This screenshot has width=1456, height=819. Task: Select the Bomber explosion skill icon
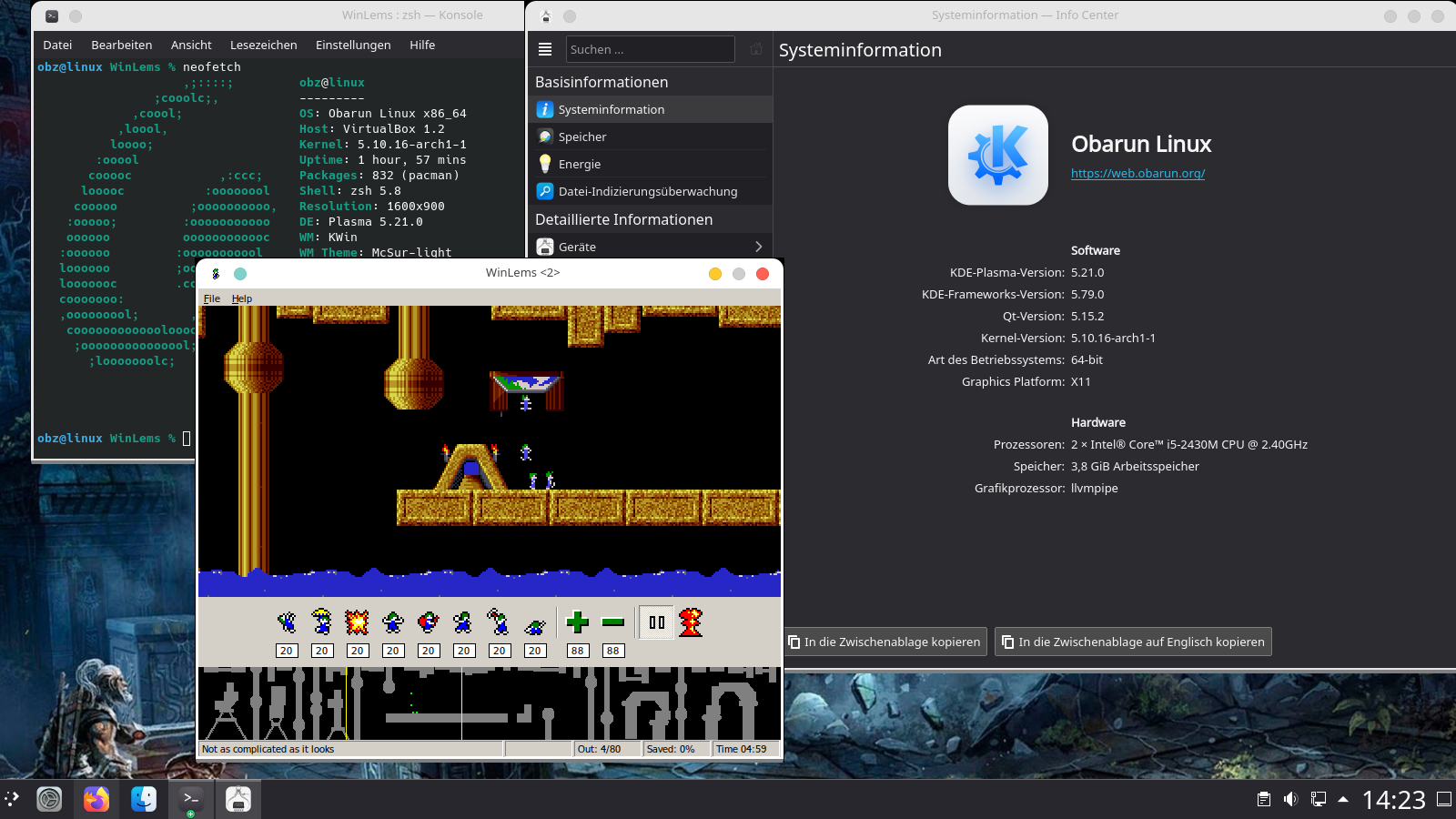(x=358, y=622)
